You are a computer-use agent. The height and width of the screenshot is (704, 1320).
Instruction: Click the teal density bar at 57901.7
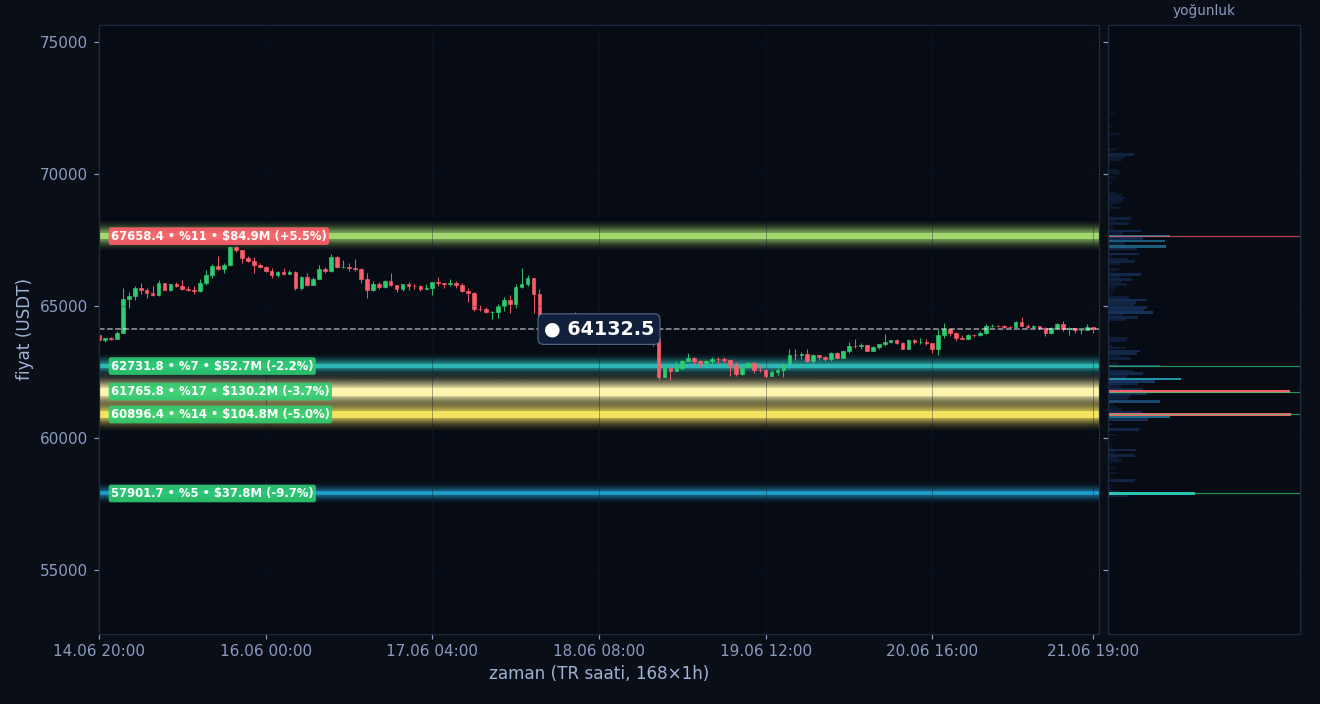coord(1152,493)
